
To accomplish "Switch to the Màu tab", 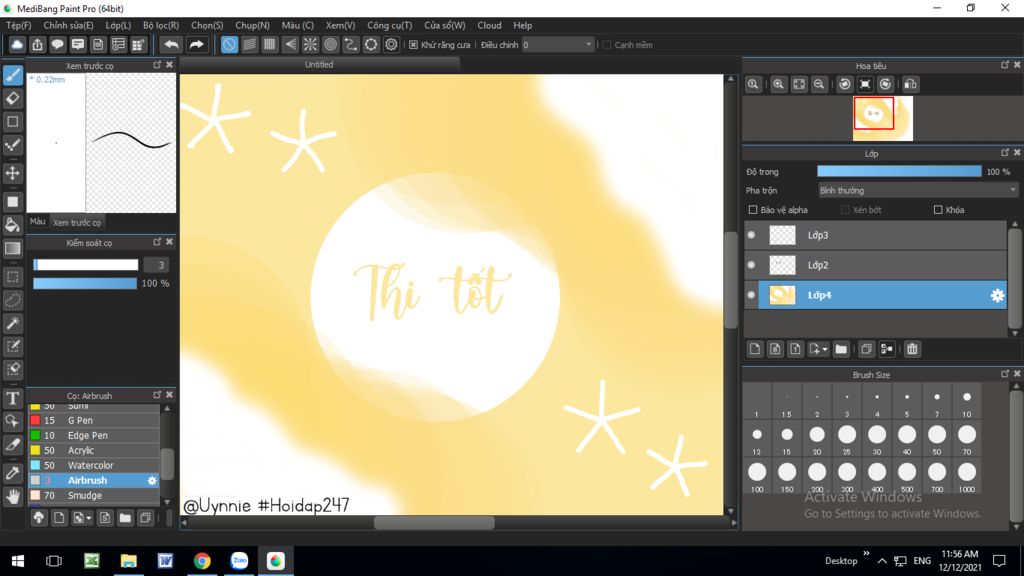I will [x=38, y=222].
